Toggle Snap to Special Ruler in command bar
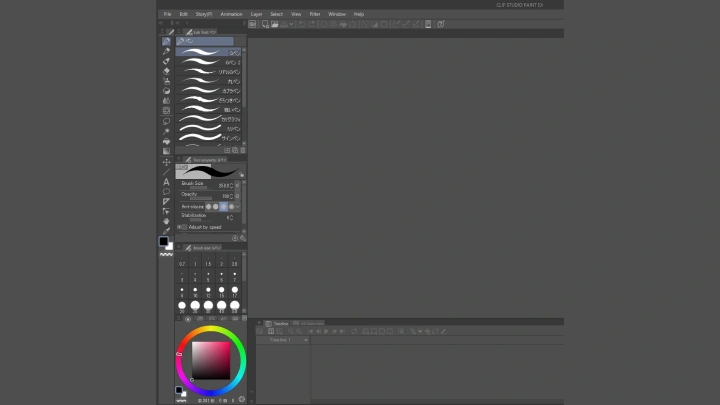The height and width of the screenshot is (405, 720). pyautogui.click(x=406, y=24)
